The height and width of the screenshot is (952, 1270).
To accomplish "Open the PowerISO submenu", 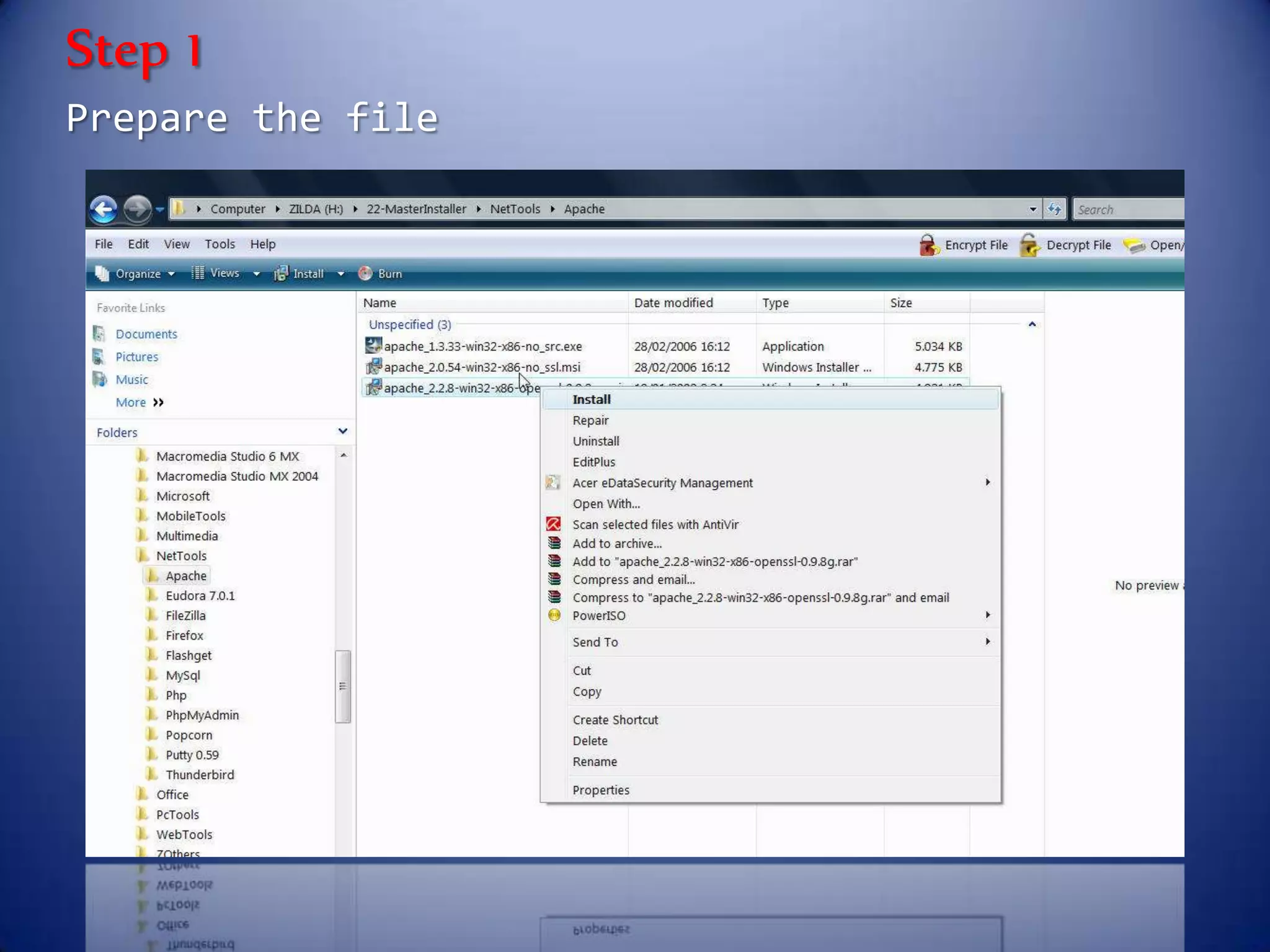I will [770, 615].
